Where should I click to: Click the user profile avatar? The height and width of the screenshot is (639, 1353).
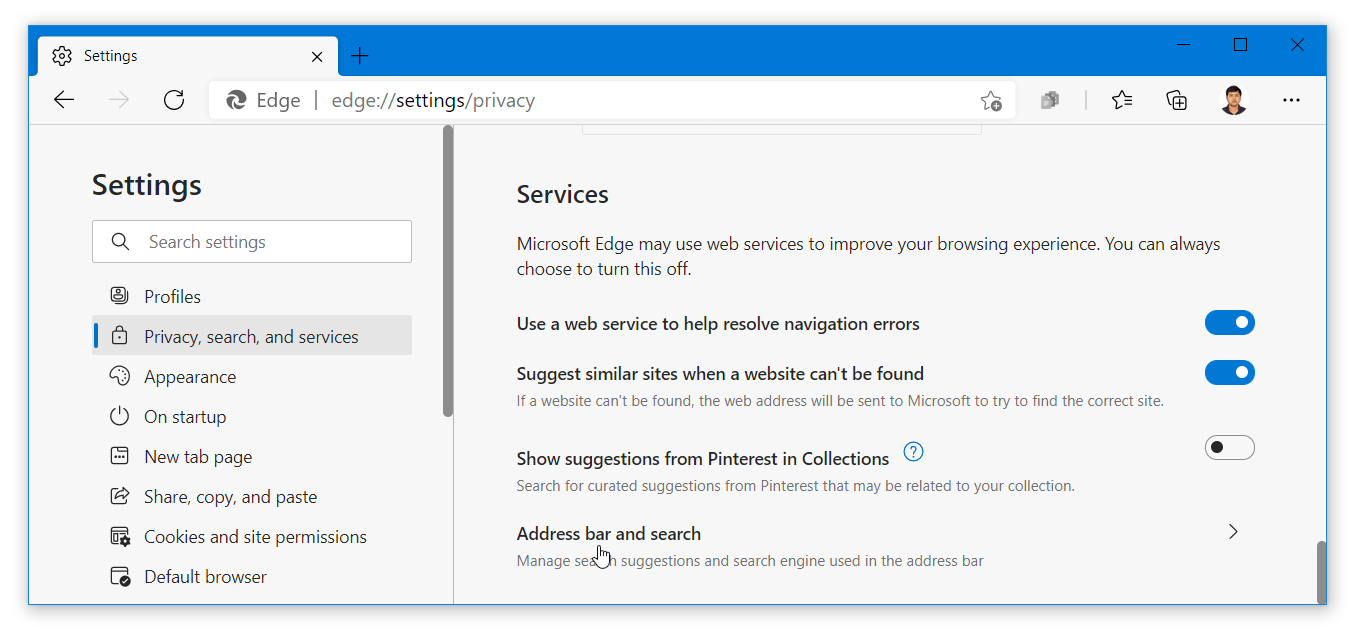tap(1234, 100)
